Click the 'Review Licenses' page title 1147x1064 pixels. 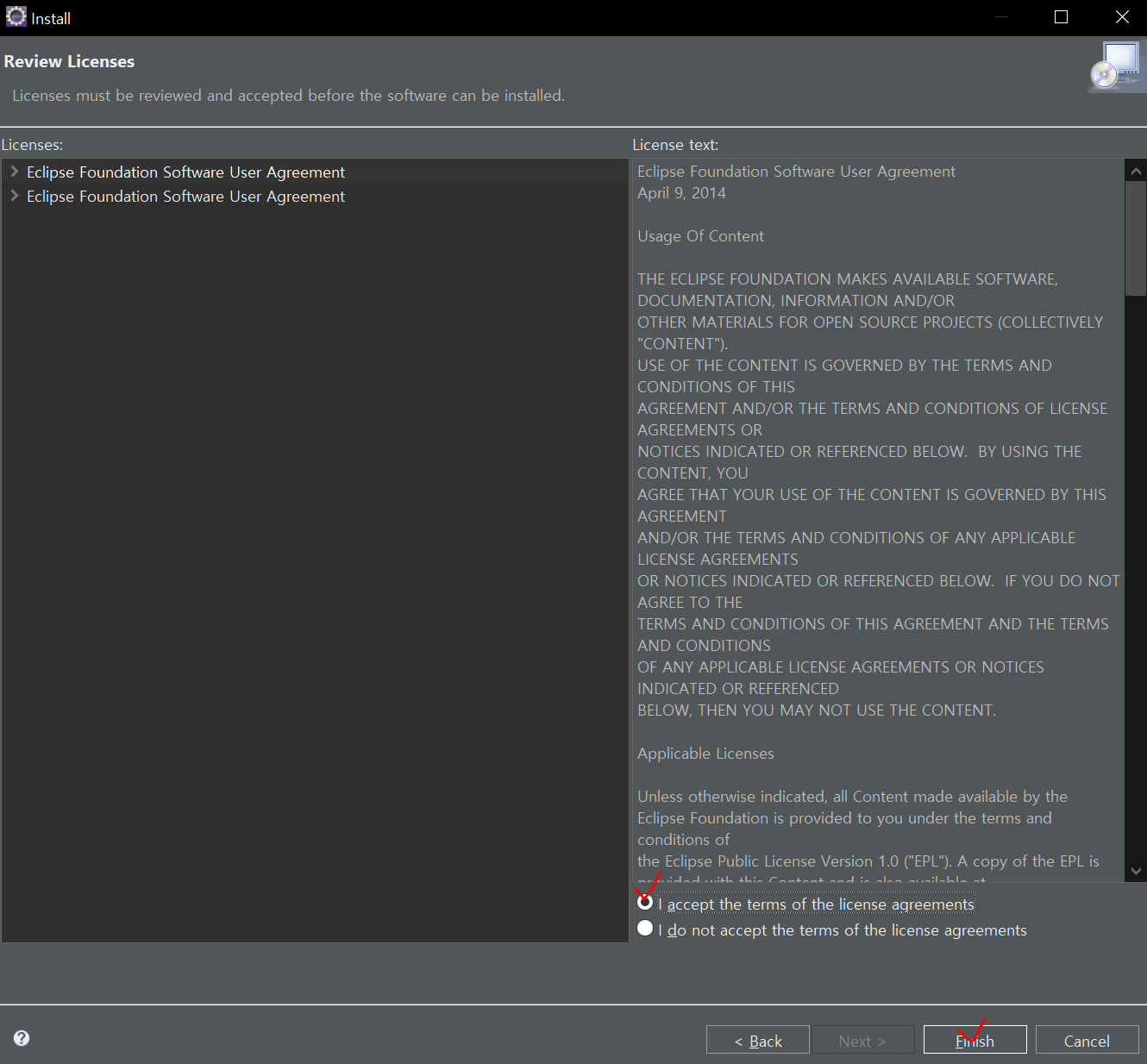[x=69, y=61]
